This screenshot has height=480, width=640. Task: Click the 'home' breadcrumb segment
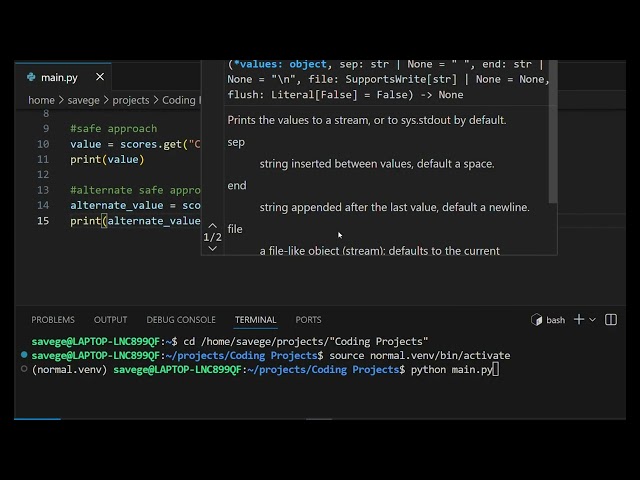(41, 100)
